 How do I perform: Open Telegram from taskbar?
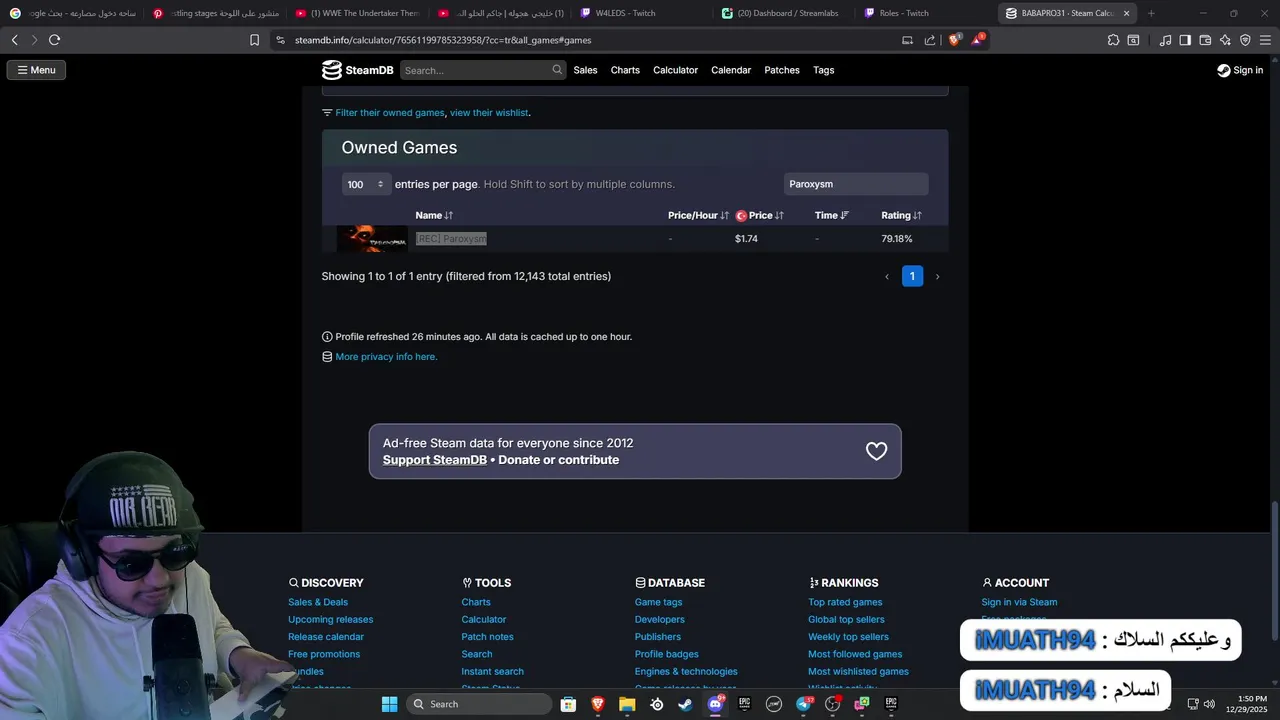[803, 704]
